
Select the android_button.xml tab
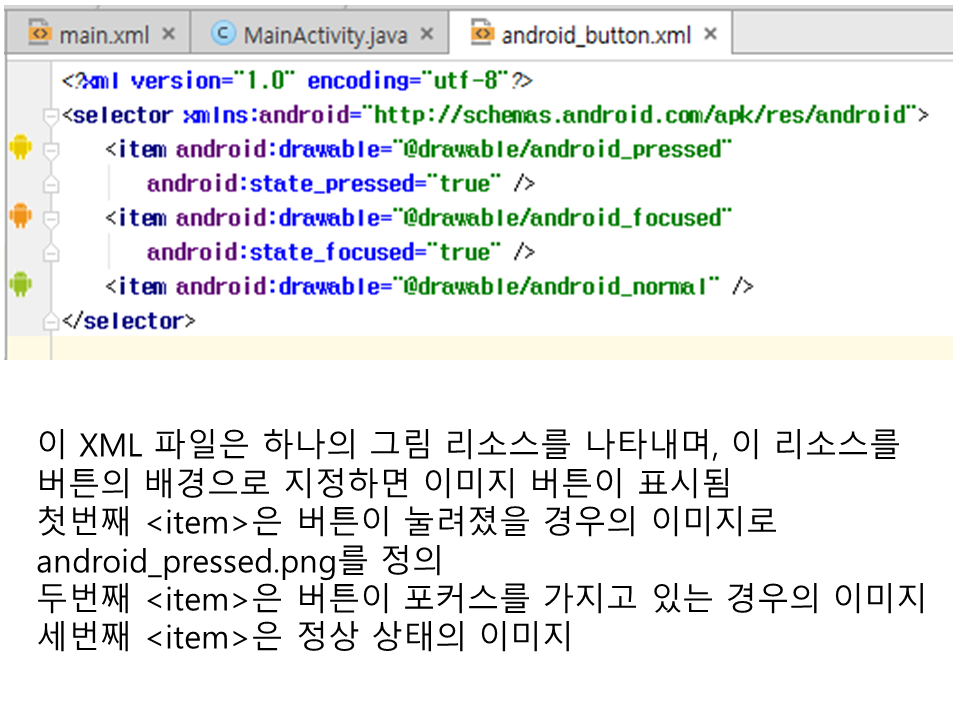pos(596,35)
